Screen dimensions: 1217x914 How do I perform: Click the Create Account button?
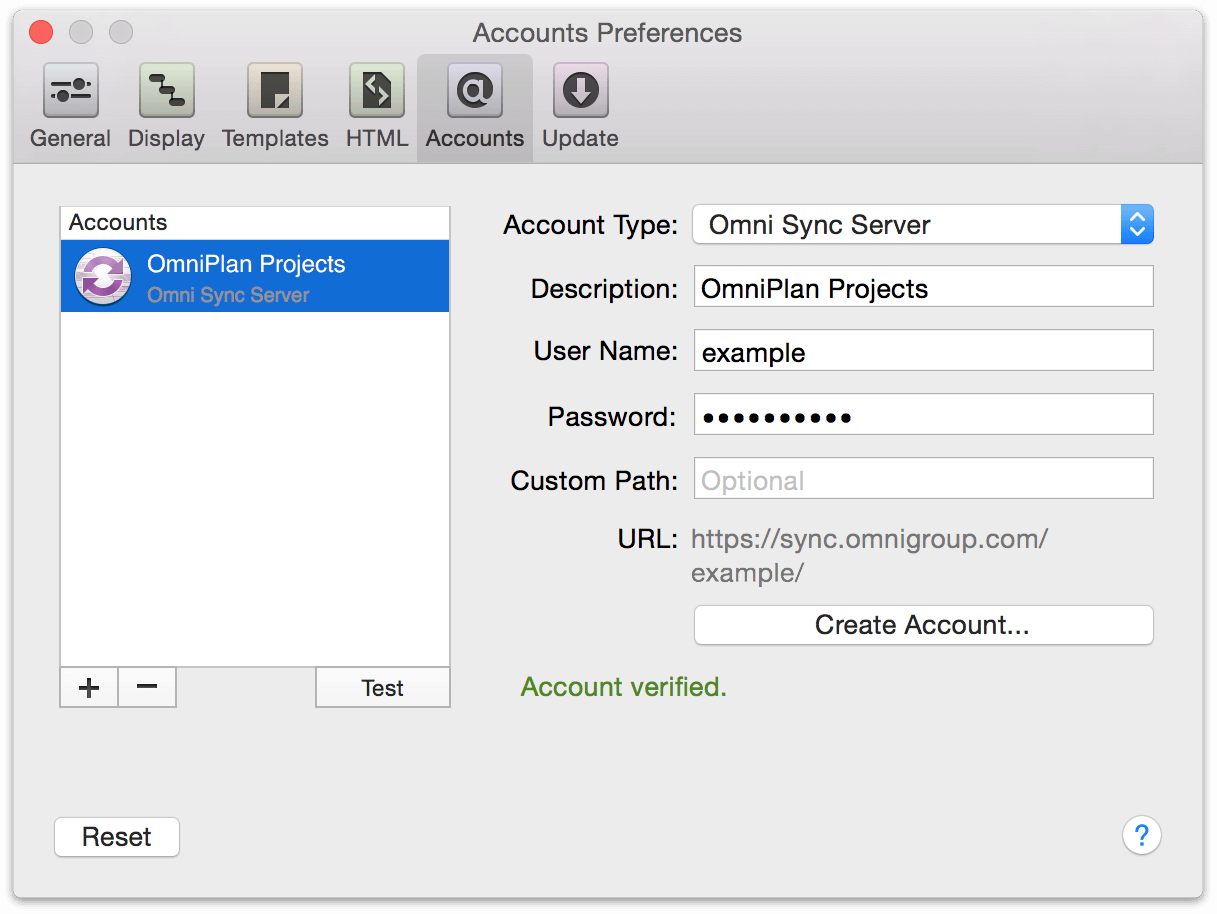point(923,625)
